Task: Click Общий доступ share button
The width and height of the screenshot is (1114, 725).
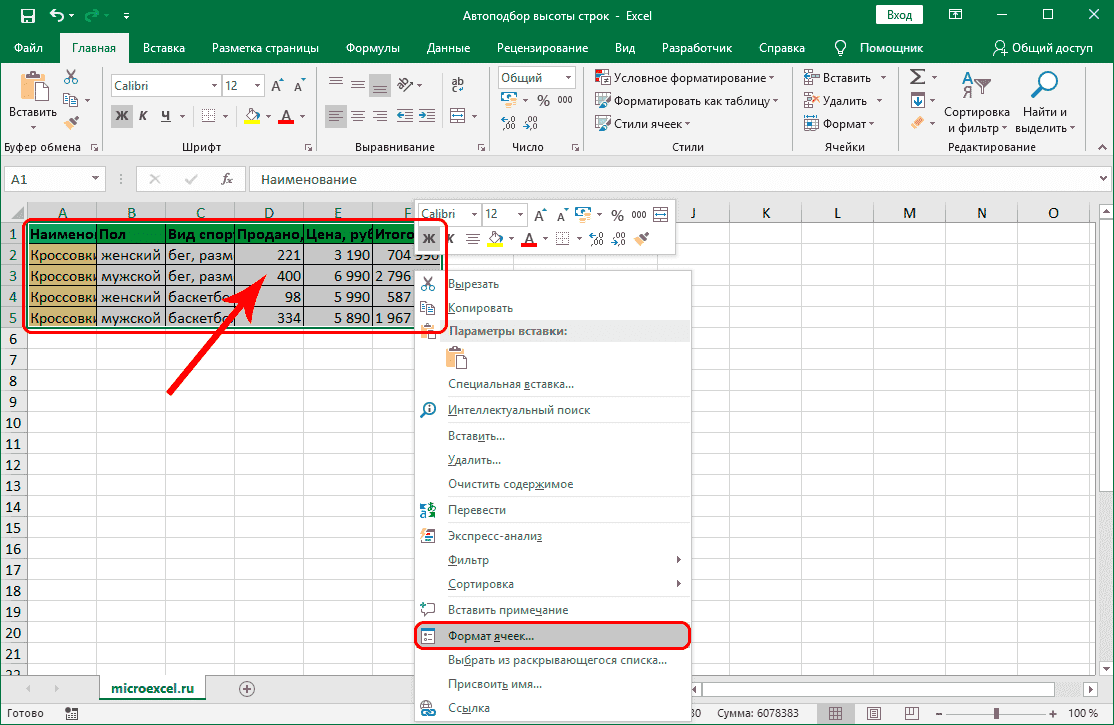Action: pos(1042,47)
